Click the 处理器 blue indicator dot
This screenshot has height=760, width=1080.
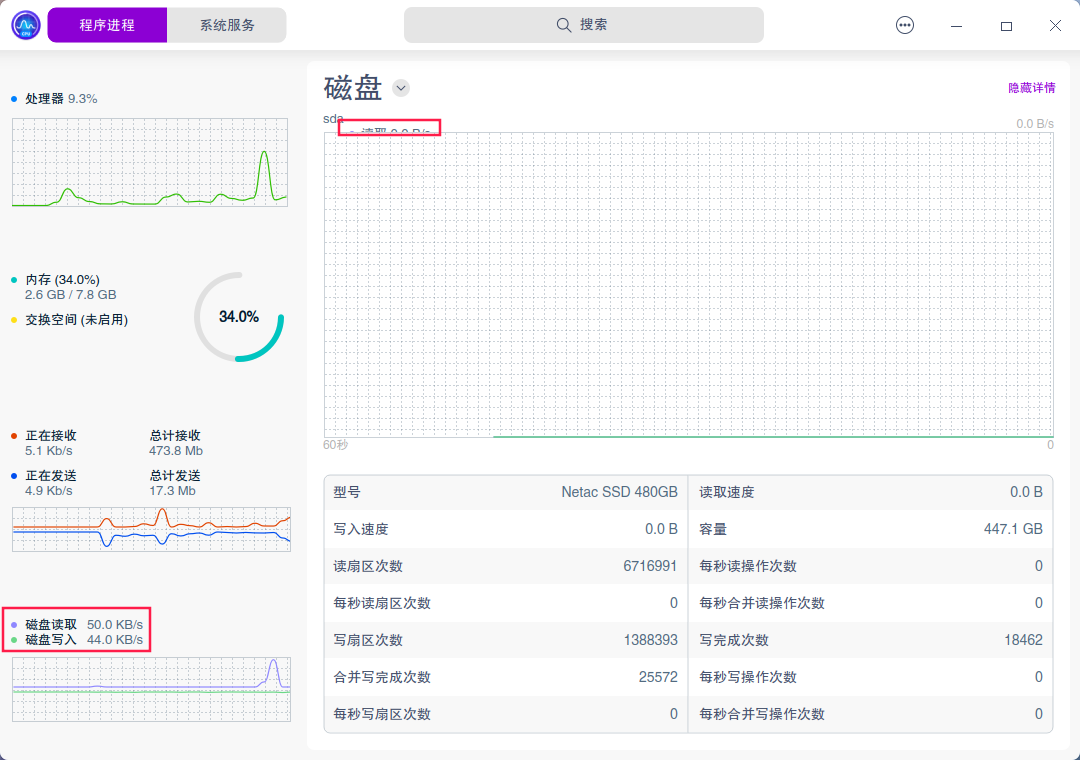click(x=12, y=98)
